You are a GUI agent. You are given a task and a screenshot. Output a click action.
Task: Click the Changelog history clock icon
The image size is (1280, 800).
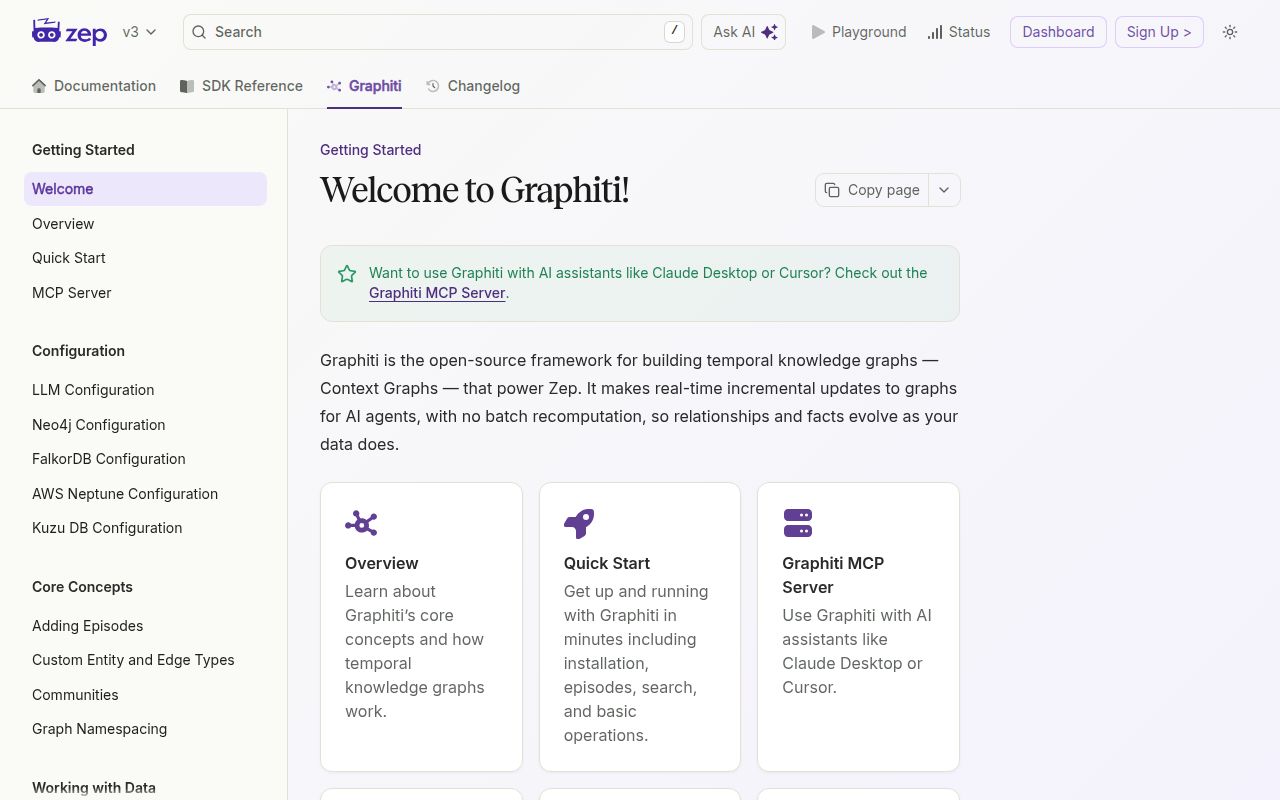[433, 86]
